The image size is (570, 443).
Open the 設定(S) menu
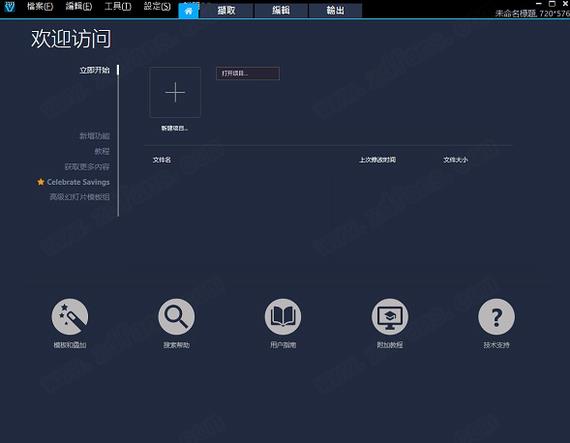click(x=157, y=7)
